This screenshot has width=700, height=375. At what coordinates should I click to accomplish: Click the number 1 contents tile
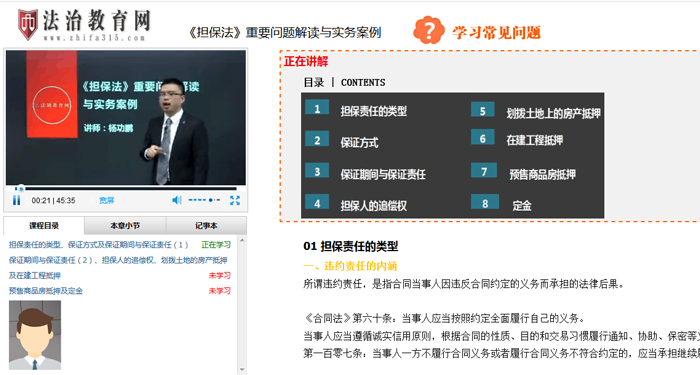pyautogui.click(x=317, y=108)
